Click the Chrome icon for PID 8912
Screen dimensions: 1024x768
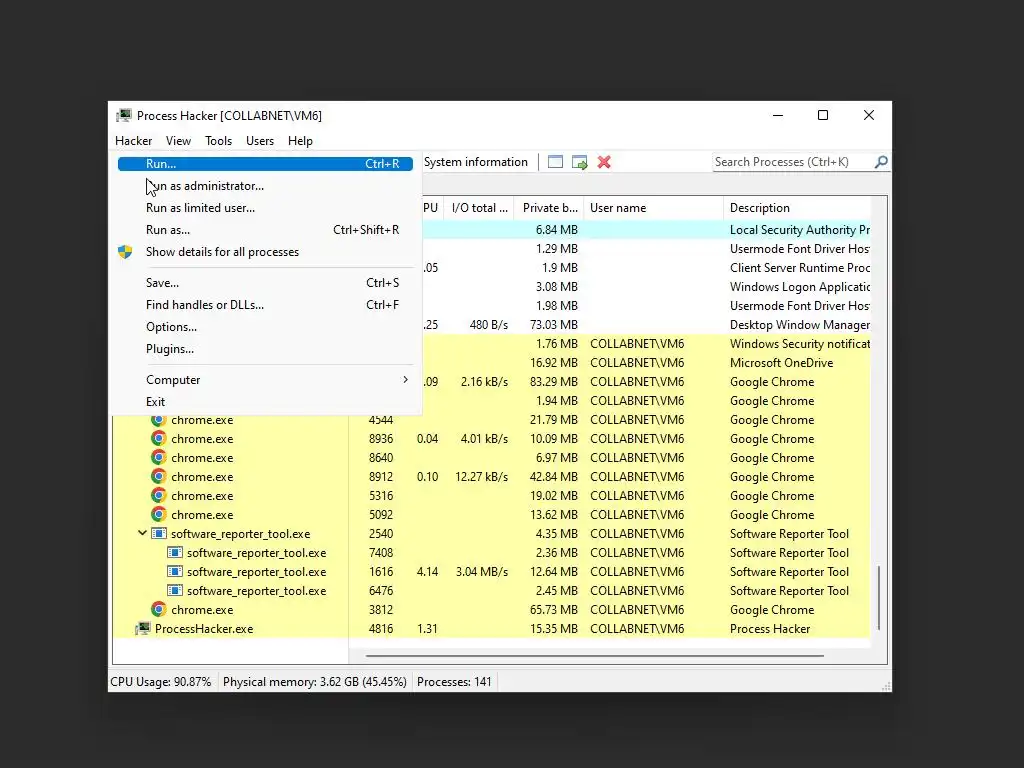pyautogui.click(x=159, y=477)
